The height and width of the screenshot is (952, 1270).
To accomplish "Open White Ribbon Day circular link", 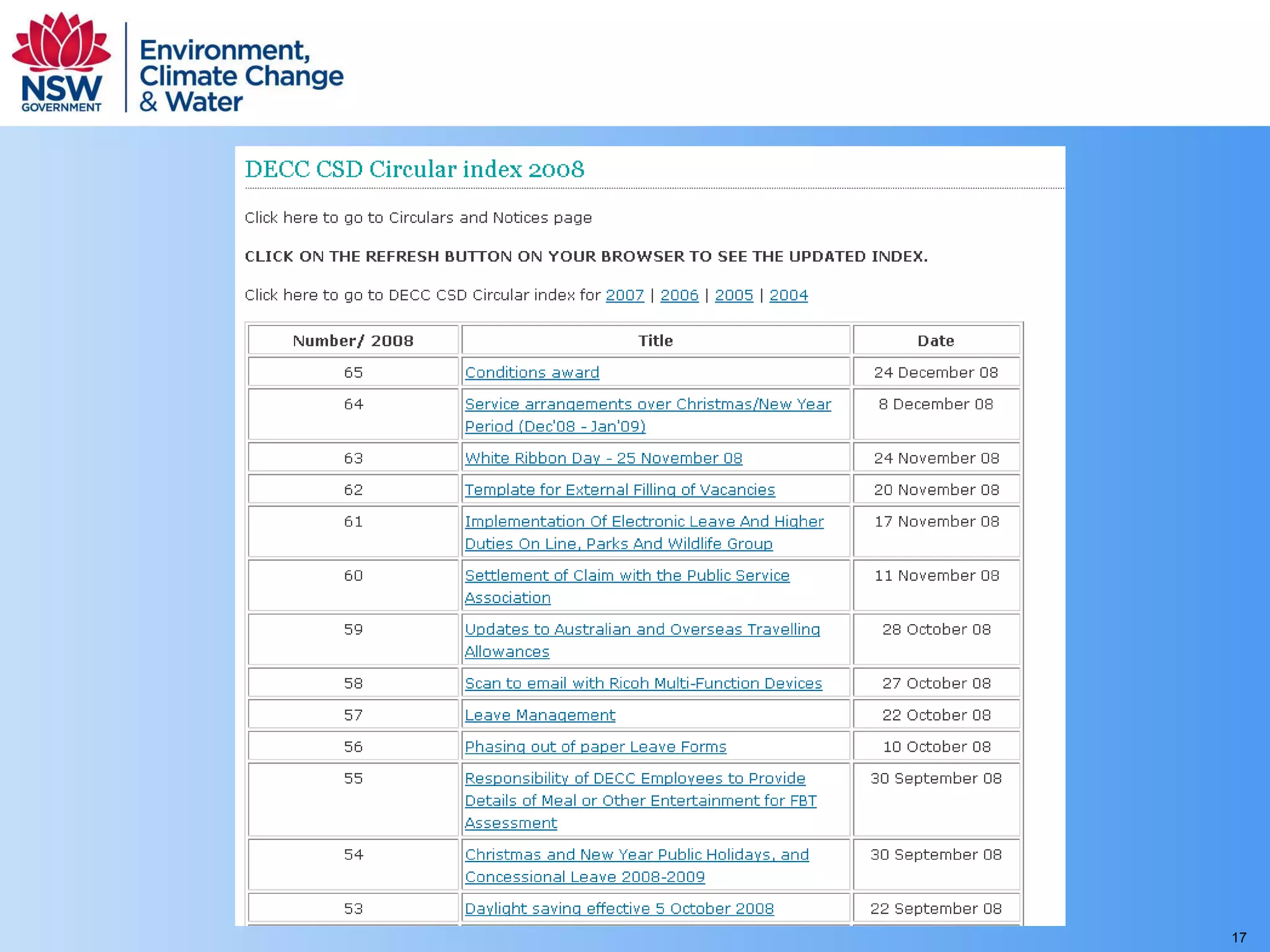I will (x=603, y=458).
